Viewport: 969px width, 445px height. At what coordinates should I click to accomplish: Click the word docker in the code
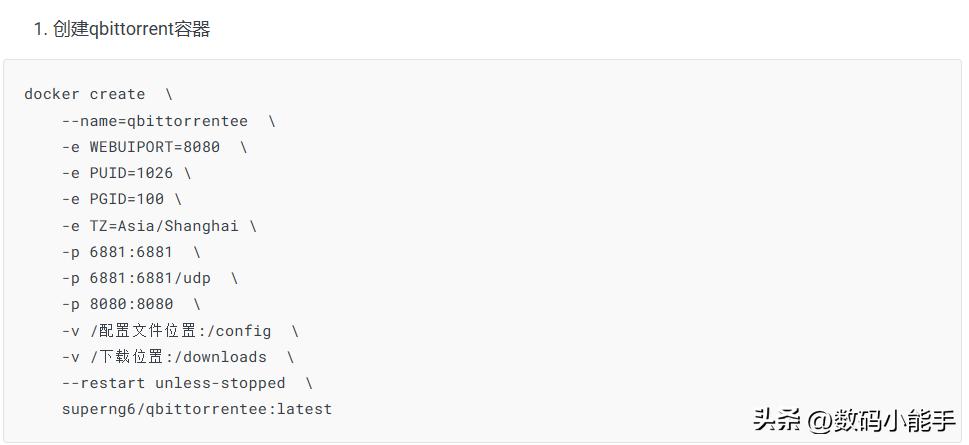[x=51, y=94]
